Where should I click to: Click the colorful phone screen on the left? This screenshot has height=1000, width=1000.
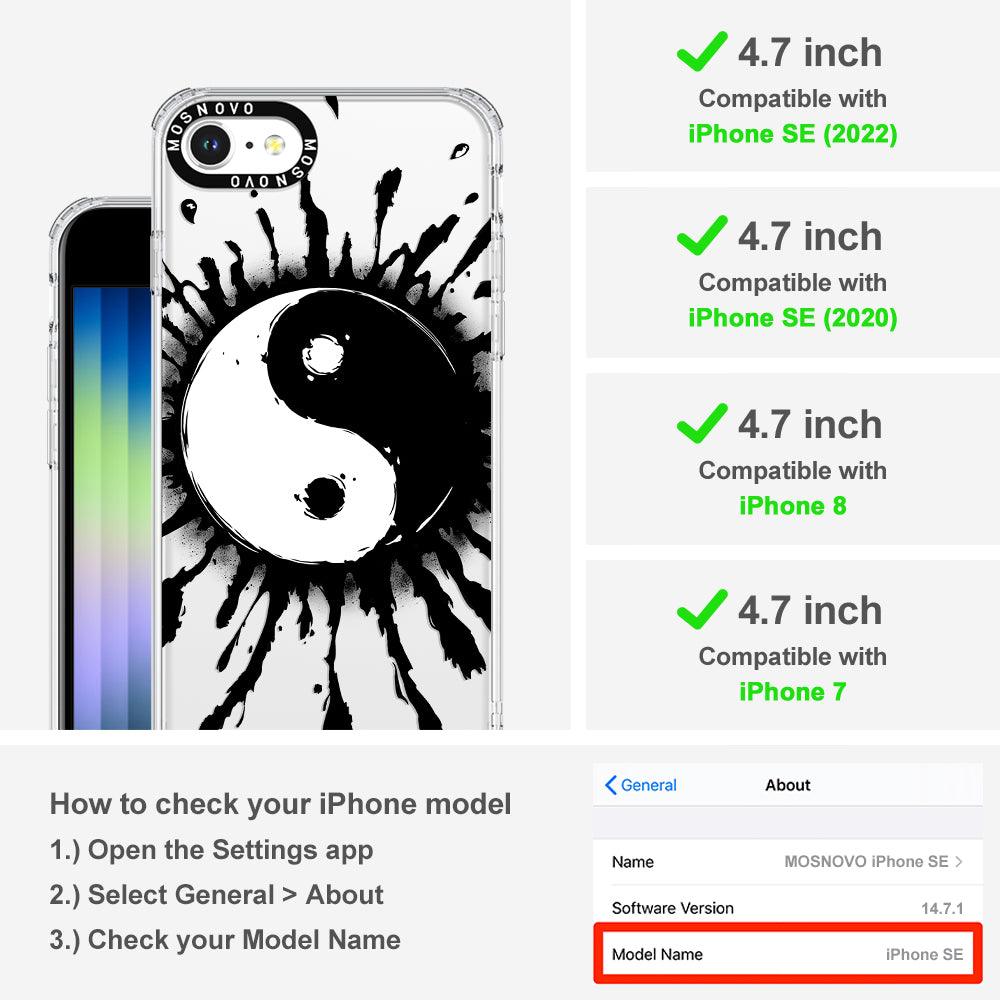pyautogui.click(x=112, y=508)
